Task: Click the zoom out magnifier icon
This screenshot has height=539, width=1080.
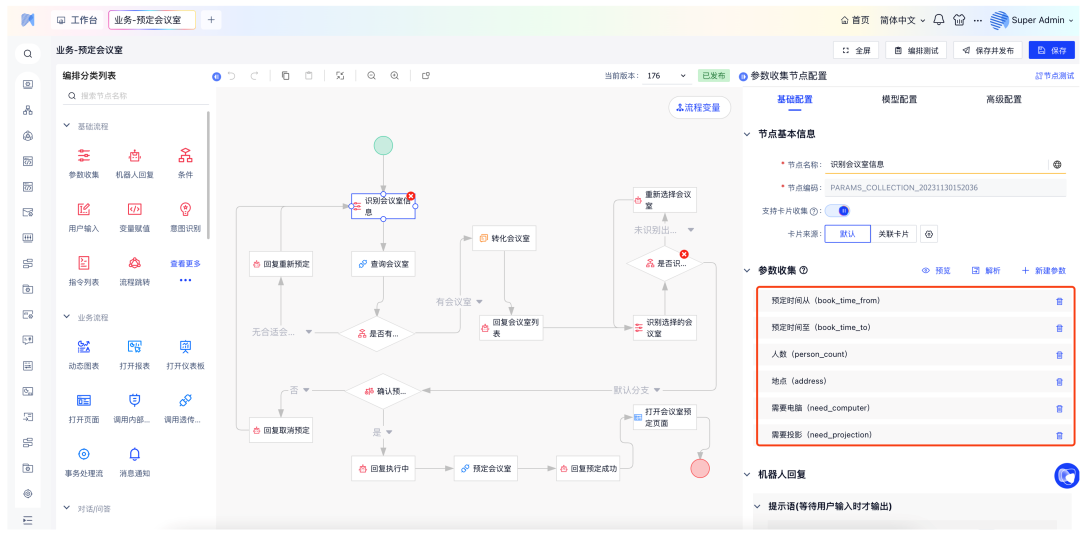Action: click(371, 76)
